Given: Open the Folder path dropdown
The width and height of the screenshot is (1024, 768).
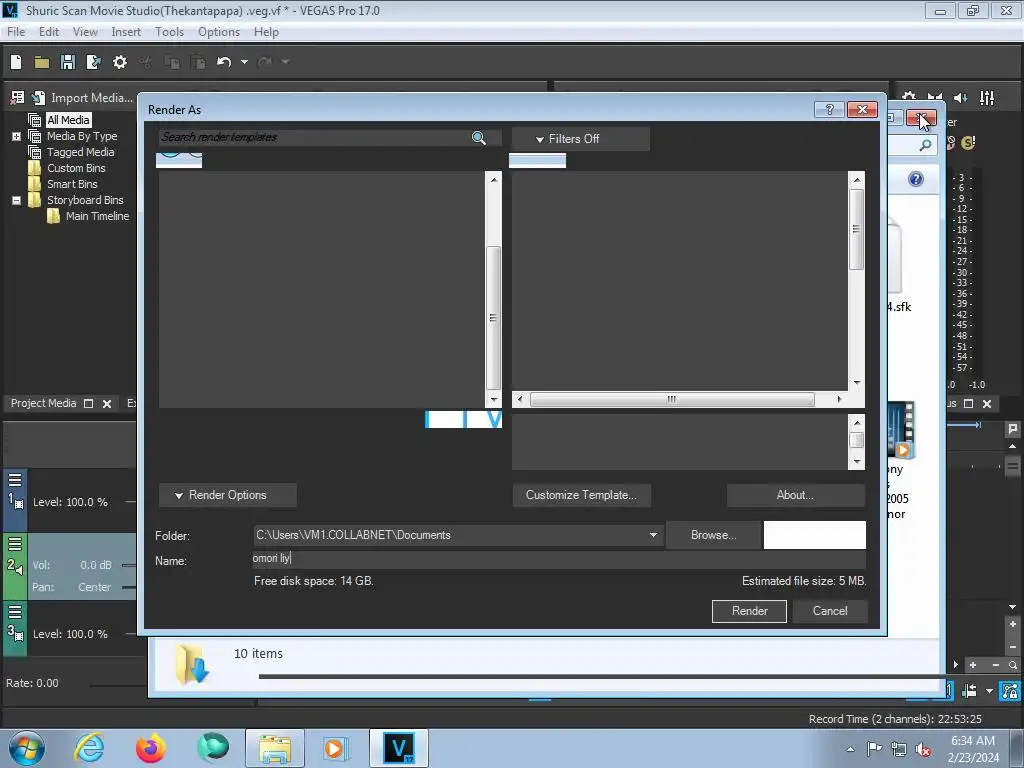Looking at the screenshot, I should click(x=652, y=535).
